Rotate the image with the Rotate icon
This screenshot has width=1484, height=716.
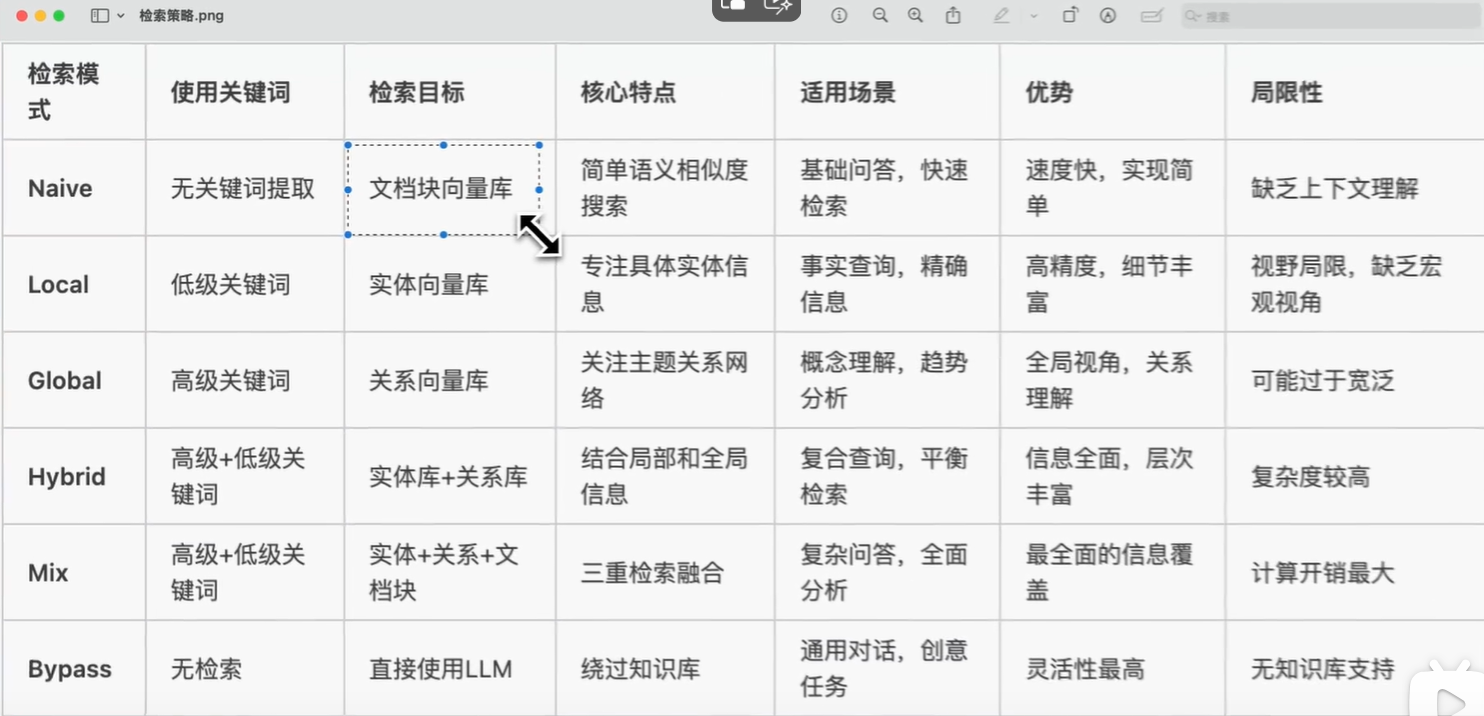click(1070, 16)
